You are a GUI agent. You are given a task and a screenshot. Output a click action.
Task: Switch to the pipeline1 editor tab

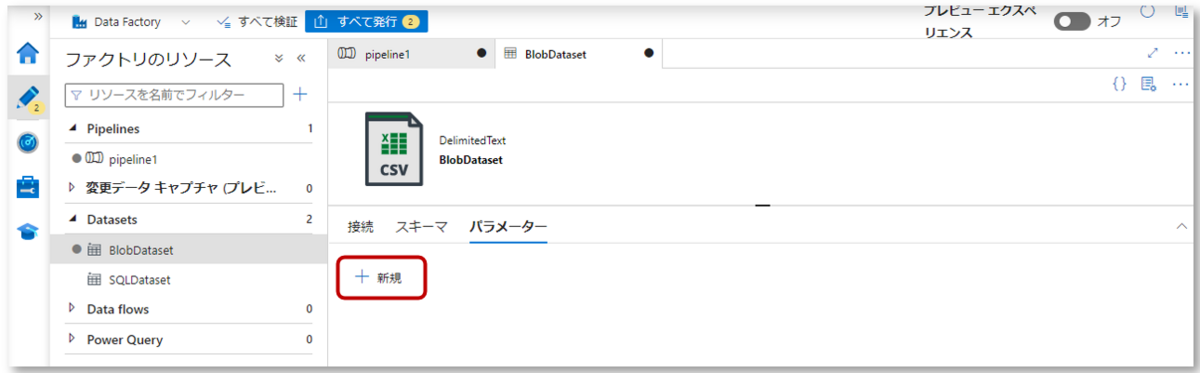pos(412,54)
